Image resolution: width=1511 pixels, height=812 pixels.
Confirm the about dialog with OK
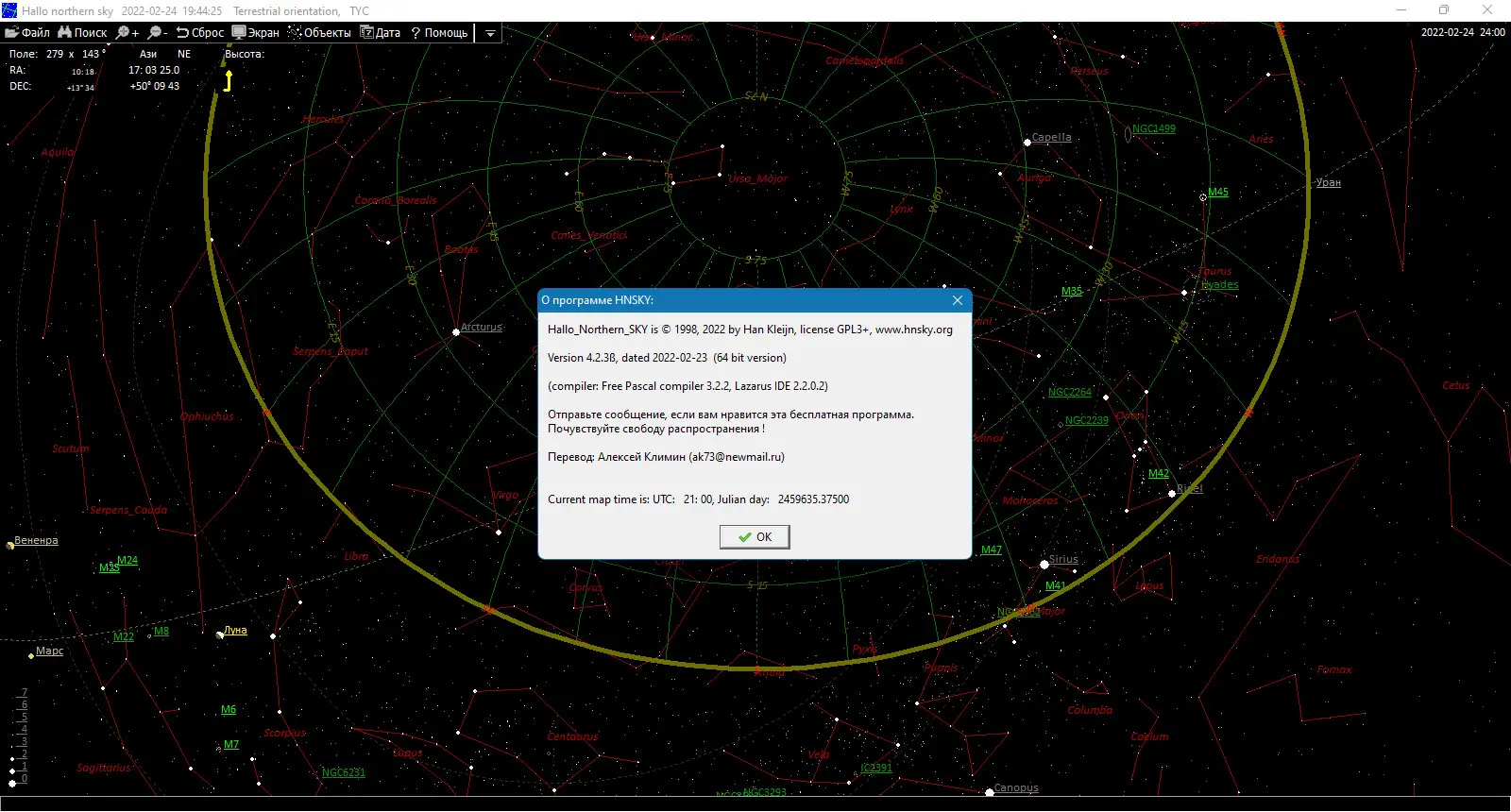pyautogui.click(x=755, y=537)
